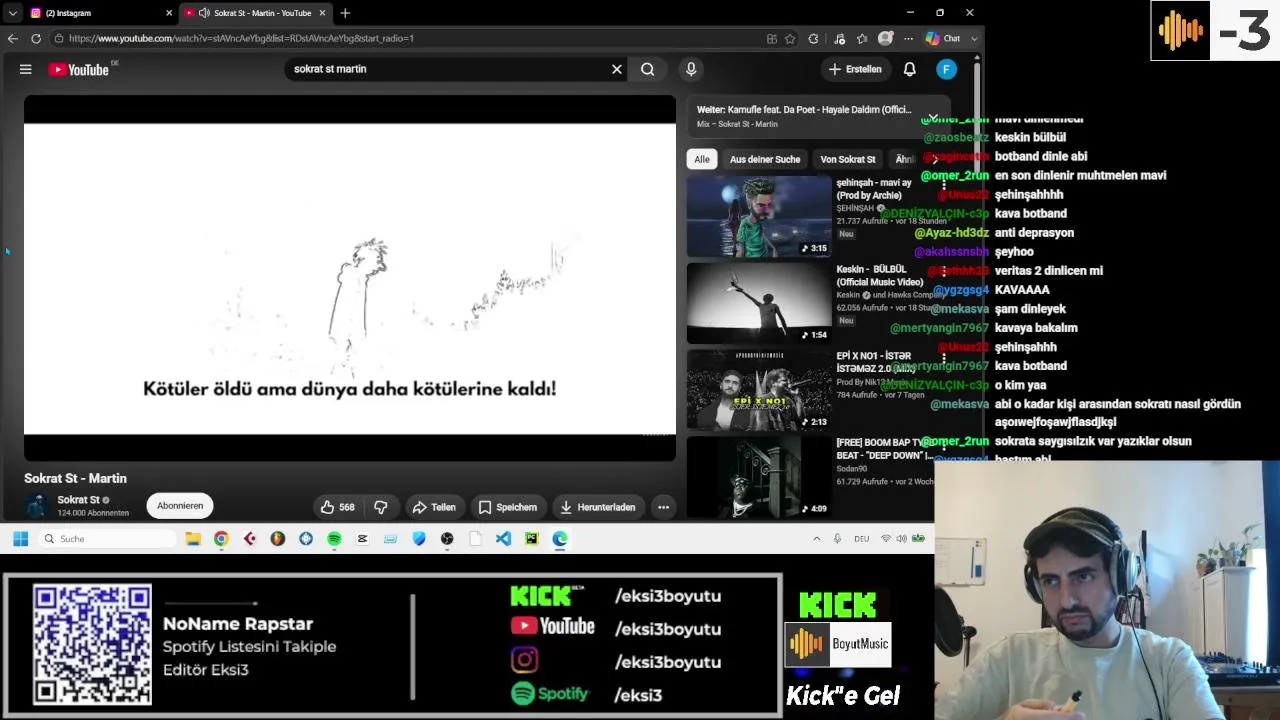Screen dimensions: 1280x720
Task: Open File Explorer from the taskbar
Action: [x=193, y=539]
